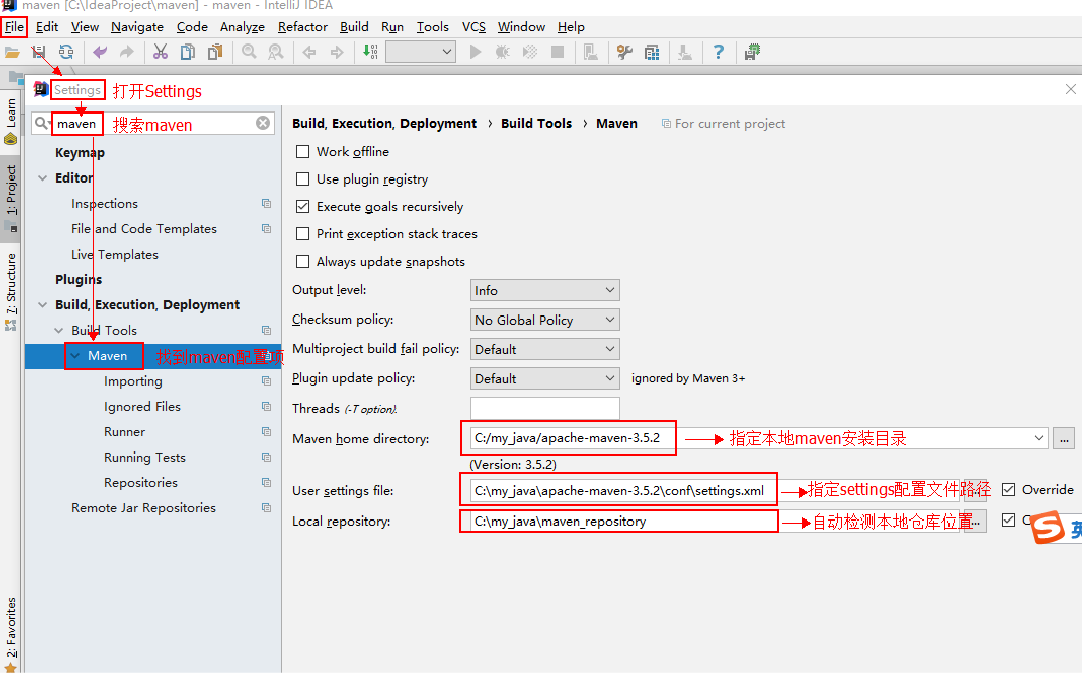
Task: Open the VCS menu
Action: (x=473, y=27)
